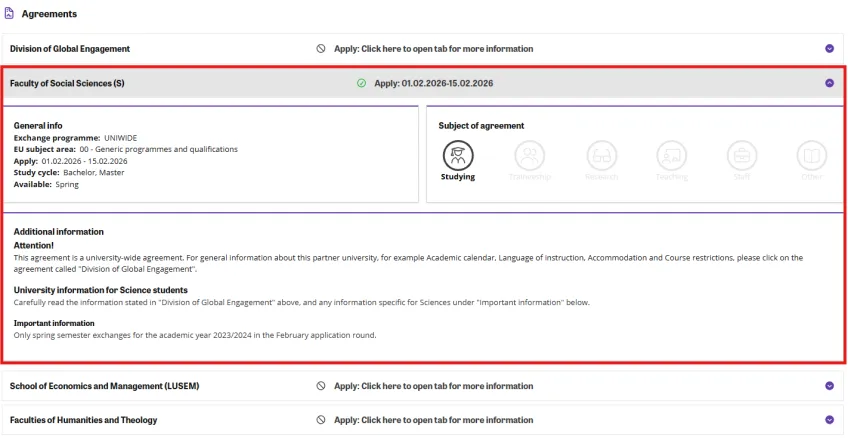Click the Staff briefcase icon
The width and height of the screenshot is (848, 438).
(742, 155)
